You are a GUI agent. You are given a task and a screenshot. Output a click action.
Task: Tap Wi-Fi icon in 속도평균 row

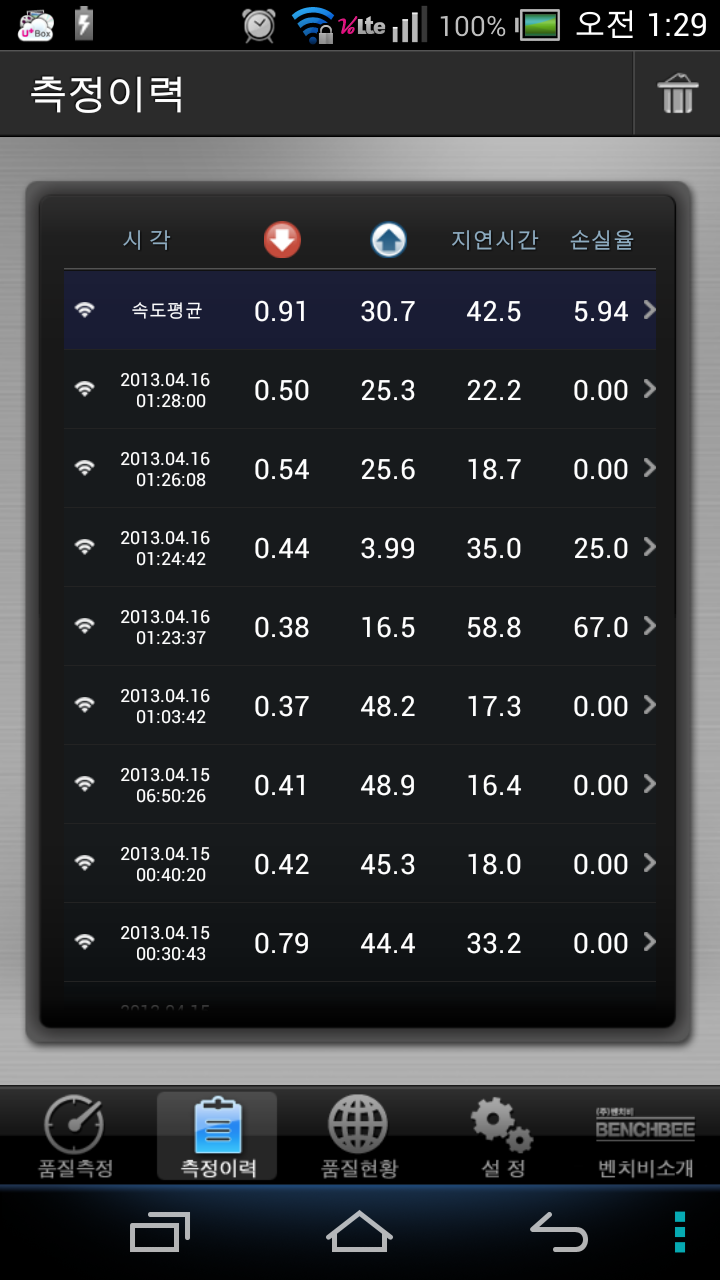pos(85,310)
